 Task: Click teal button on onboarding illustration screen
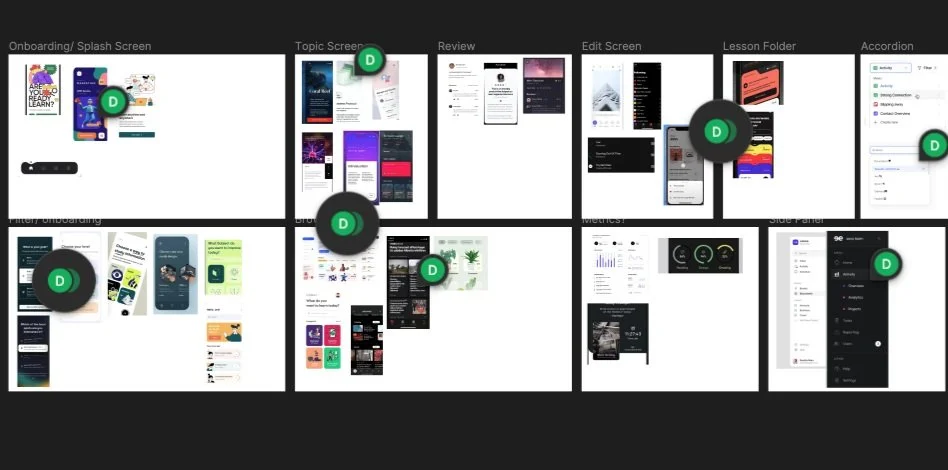[x=137, y=134]
